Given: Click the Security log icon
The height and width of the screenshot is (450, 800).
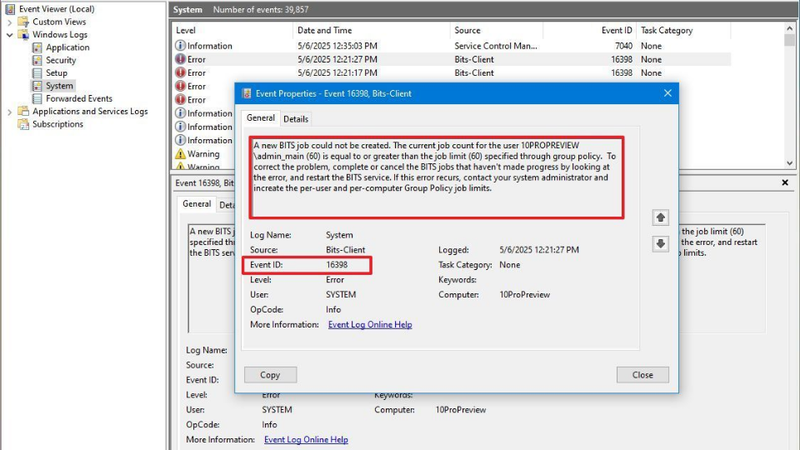Looking at the screenshot, I should 37,60.
